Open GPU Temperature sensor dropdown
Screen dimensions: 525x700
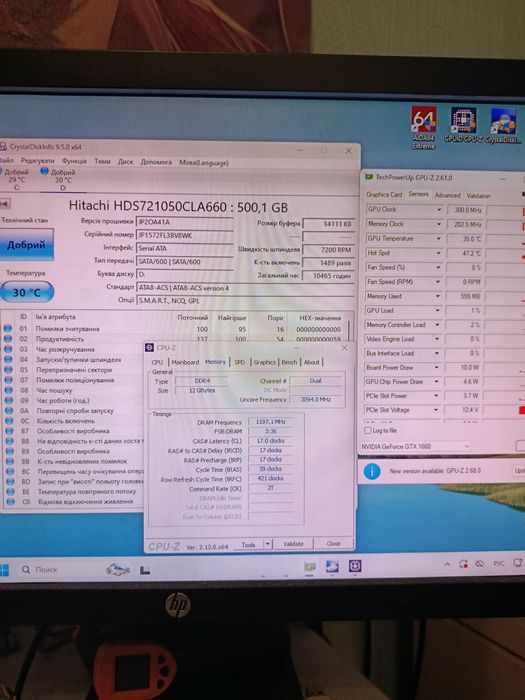439,238
